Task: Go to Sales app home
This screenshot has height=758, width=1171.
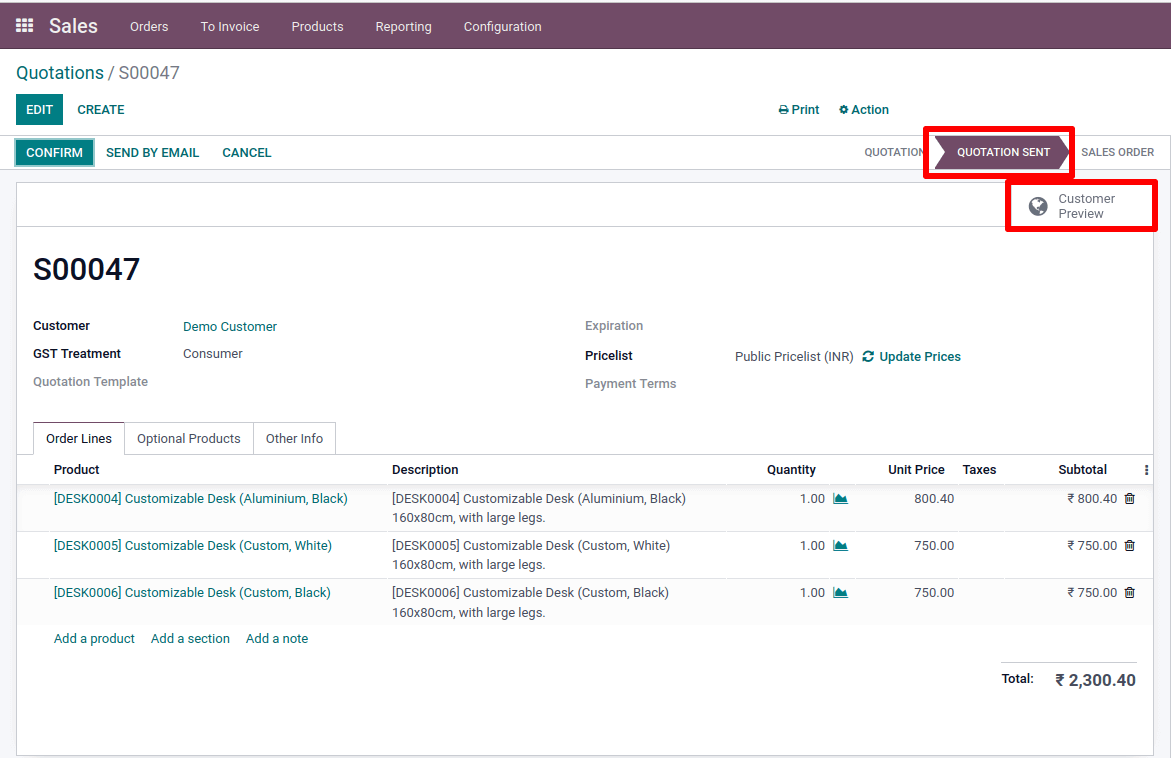Action: coord(73,26)
